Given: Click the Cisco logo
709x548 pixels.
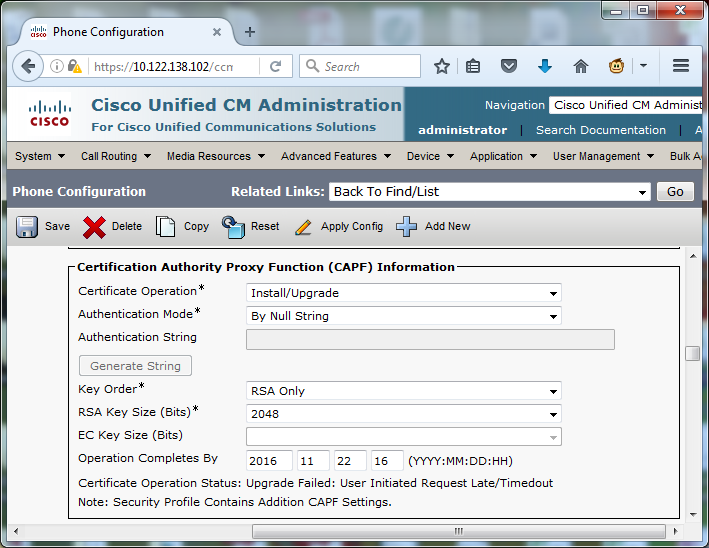Looking at the screenshot, I should (x=49, y=114).
